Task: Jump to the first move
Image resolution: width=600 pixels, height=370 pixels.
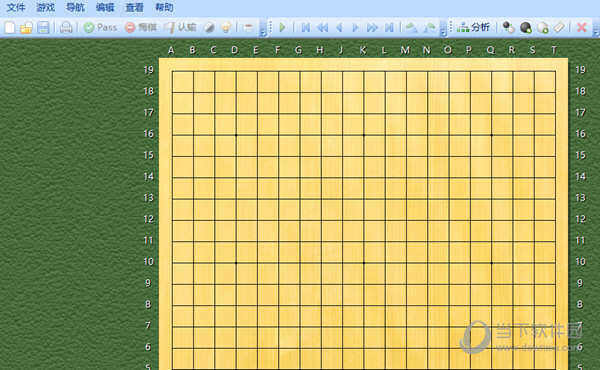Action: coord(305,28)
